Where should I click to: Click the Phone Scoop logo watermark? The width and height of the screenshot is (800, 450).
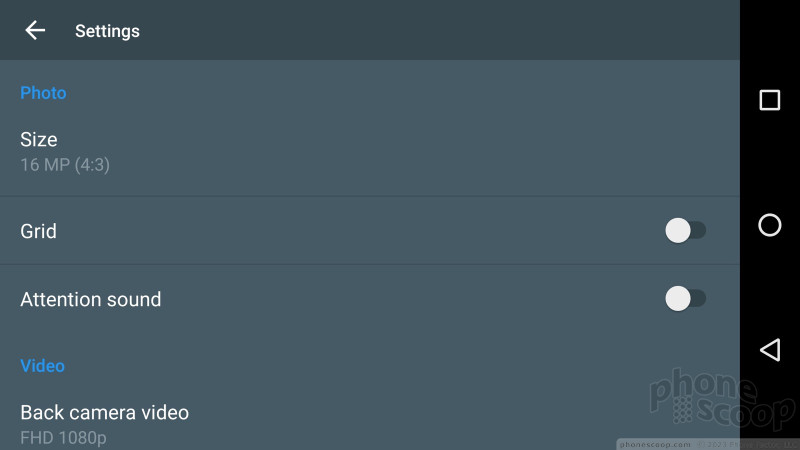click(720, 398)
